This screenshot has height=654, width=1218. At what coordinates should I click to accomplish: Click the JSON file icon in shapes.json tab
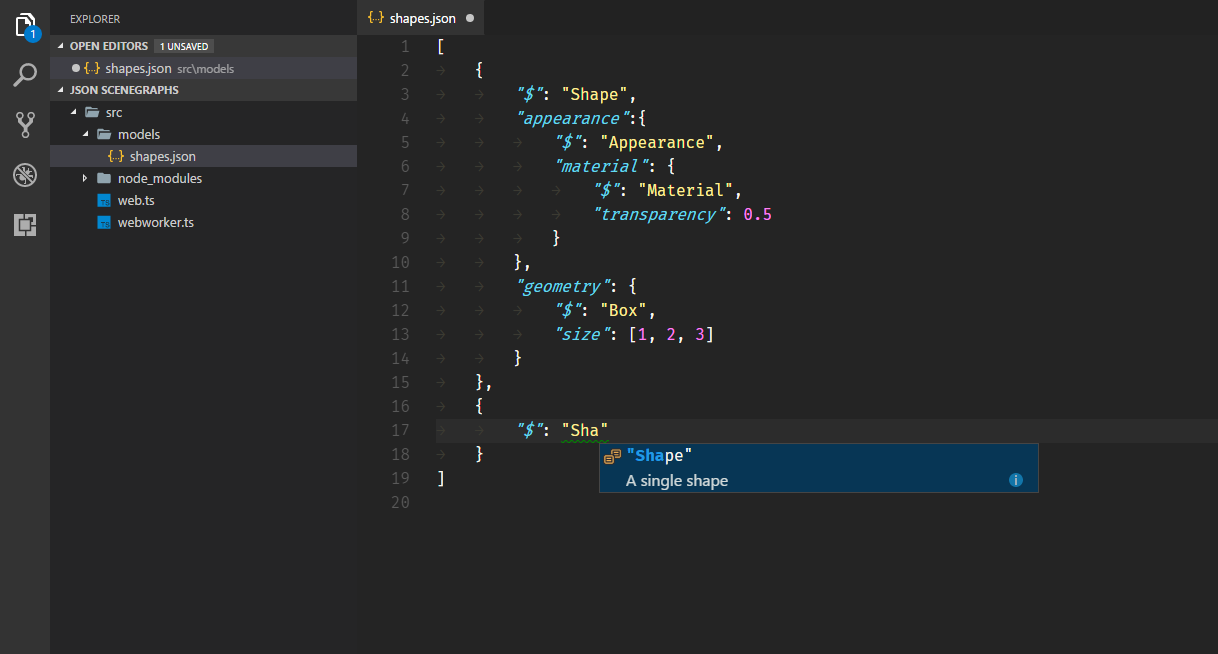coord(377,18)
